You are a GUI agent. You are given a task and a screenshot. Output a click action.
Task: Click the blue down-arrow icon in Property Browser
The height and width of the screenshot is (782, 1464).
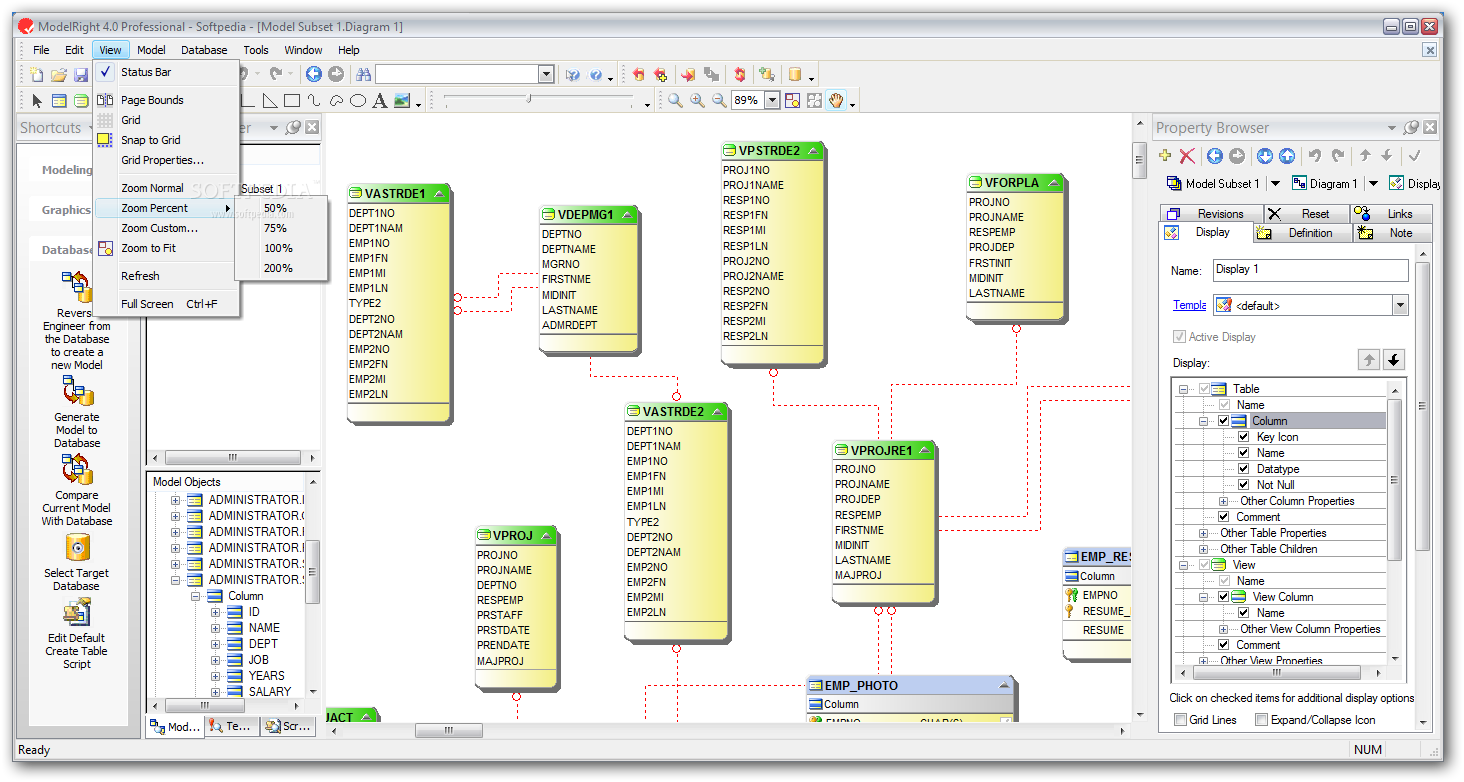click(x=1265, y=156)
